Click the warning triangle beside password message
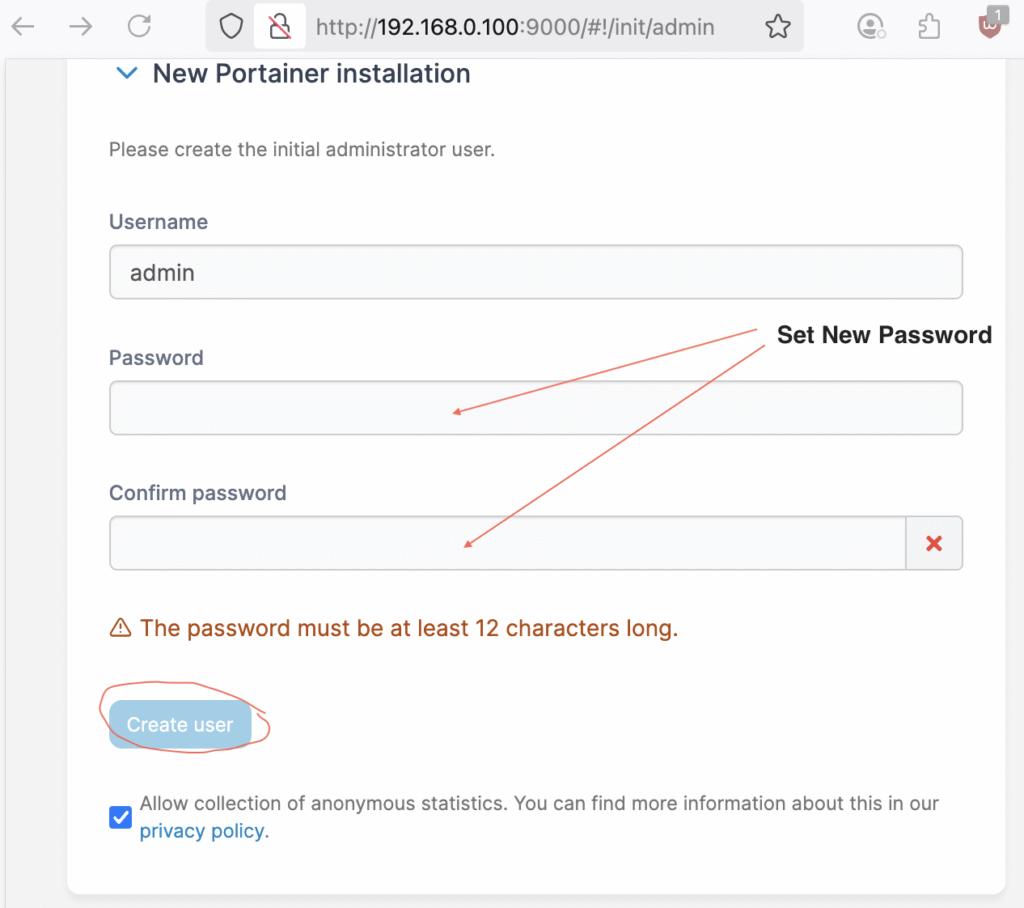The height and width of the screenshot is (908, 1024). (x=120, y=628)
